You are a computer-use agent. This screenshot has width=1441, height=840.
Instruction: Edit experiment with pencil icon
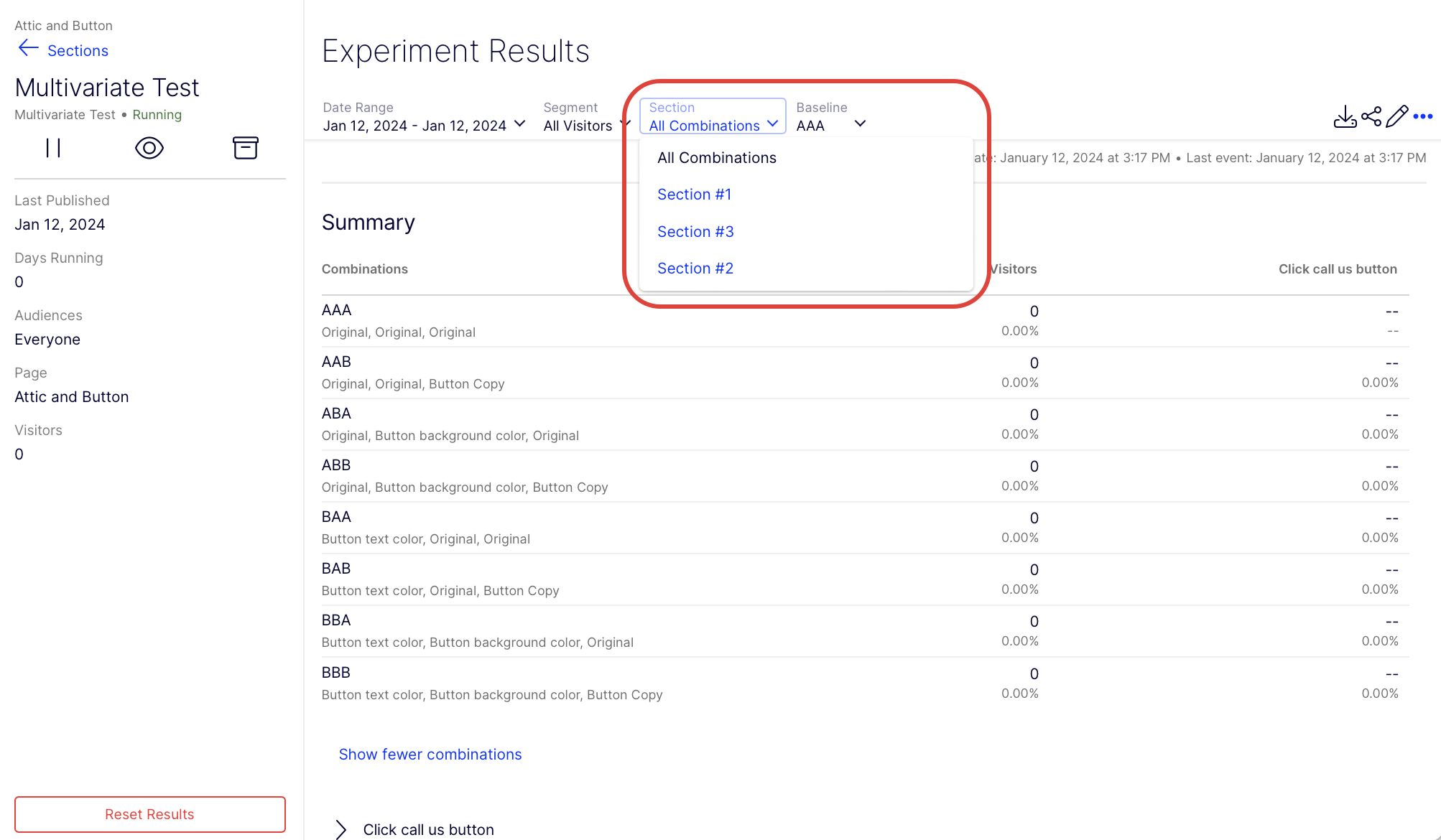pyautogui.click(x=1397, y=116)
